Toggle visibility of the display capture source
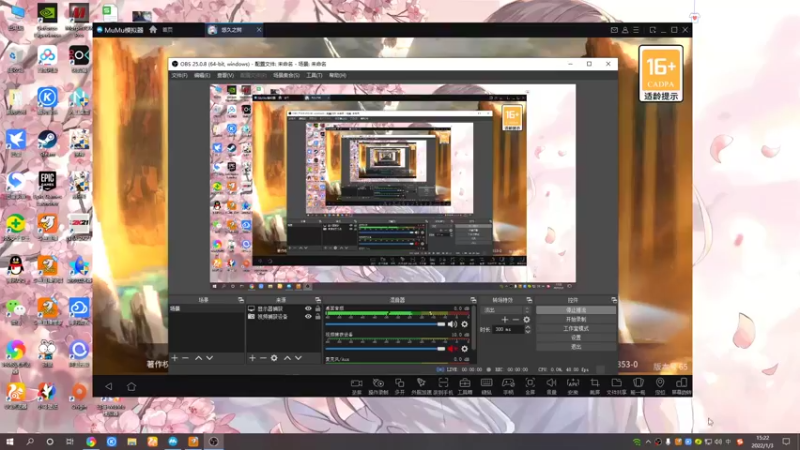 [308, 309]
